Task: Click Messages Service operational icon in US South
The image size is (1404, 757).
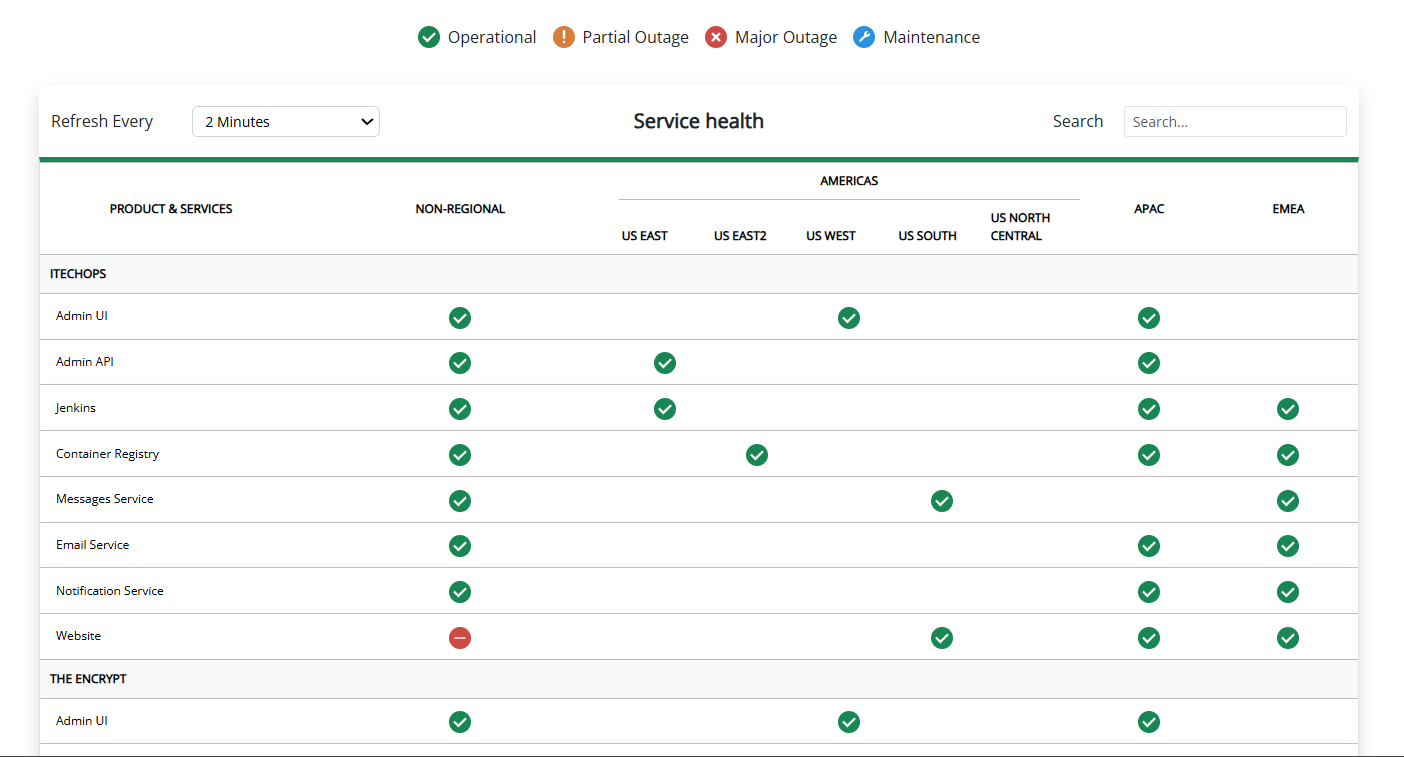Action: pos(941,501)
